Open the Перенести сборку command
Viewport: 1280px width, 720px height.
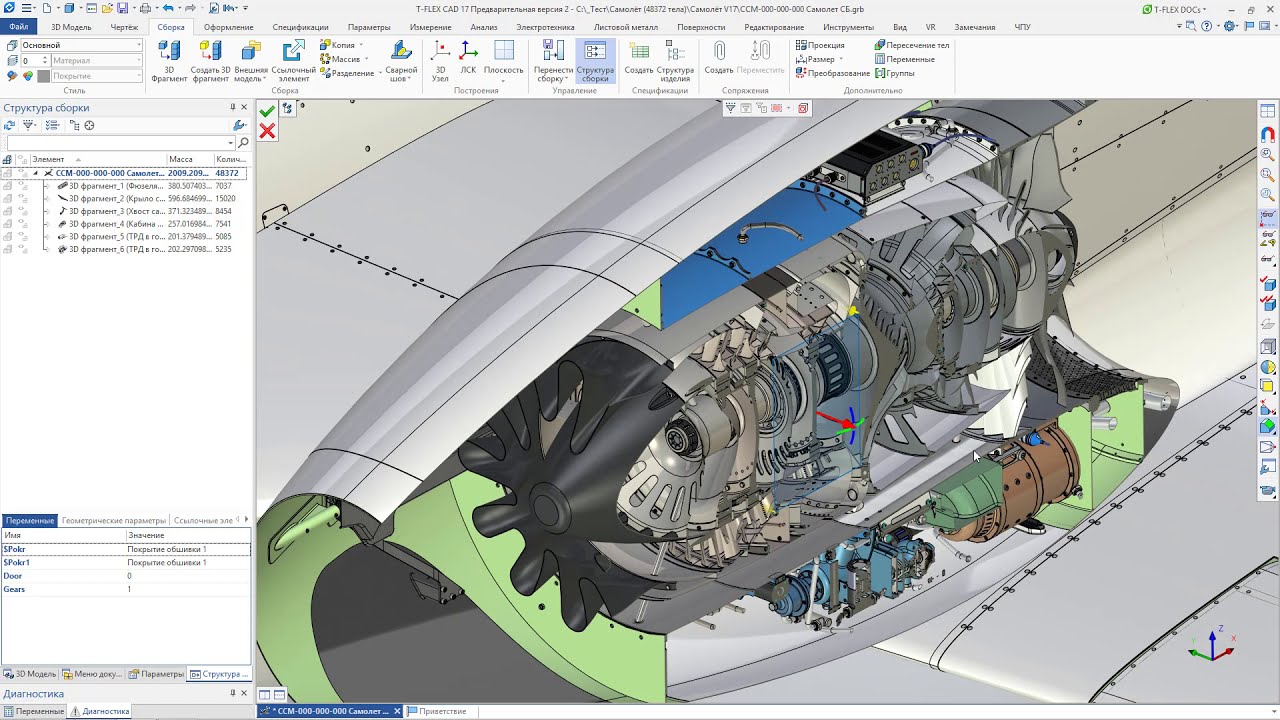point(553,61)
